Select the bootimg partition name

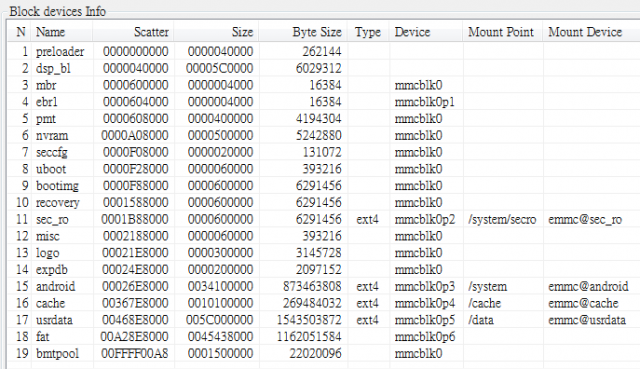[57, 186]
